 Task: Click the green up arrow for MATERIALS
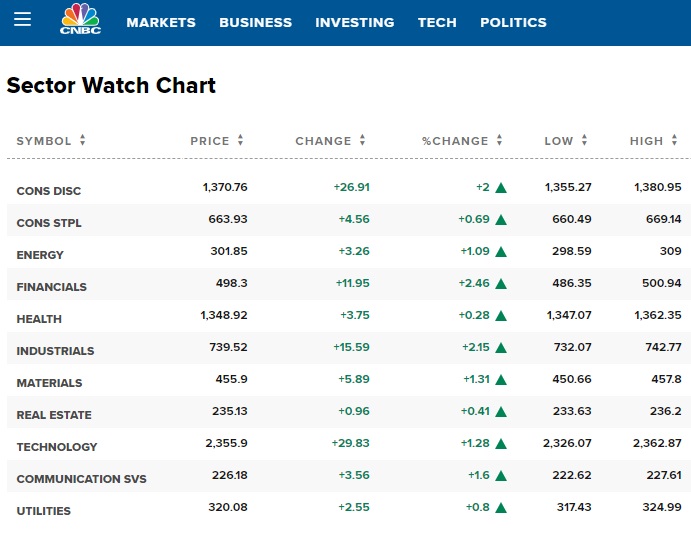501,380
